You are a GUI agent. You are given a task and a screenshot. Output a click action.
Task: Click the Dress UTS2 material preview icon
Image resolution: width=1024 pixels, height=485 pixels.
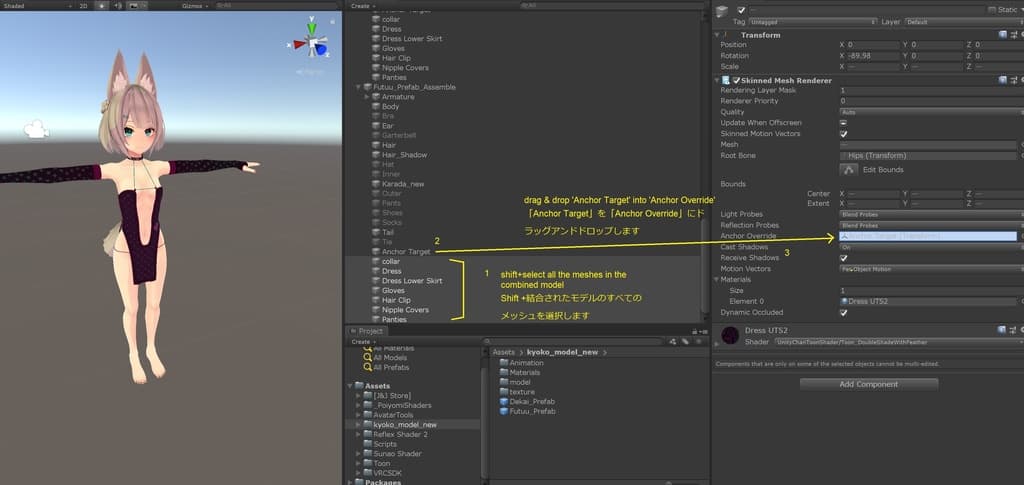[731, 335]
